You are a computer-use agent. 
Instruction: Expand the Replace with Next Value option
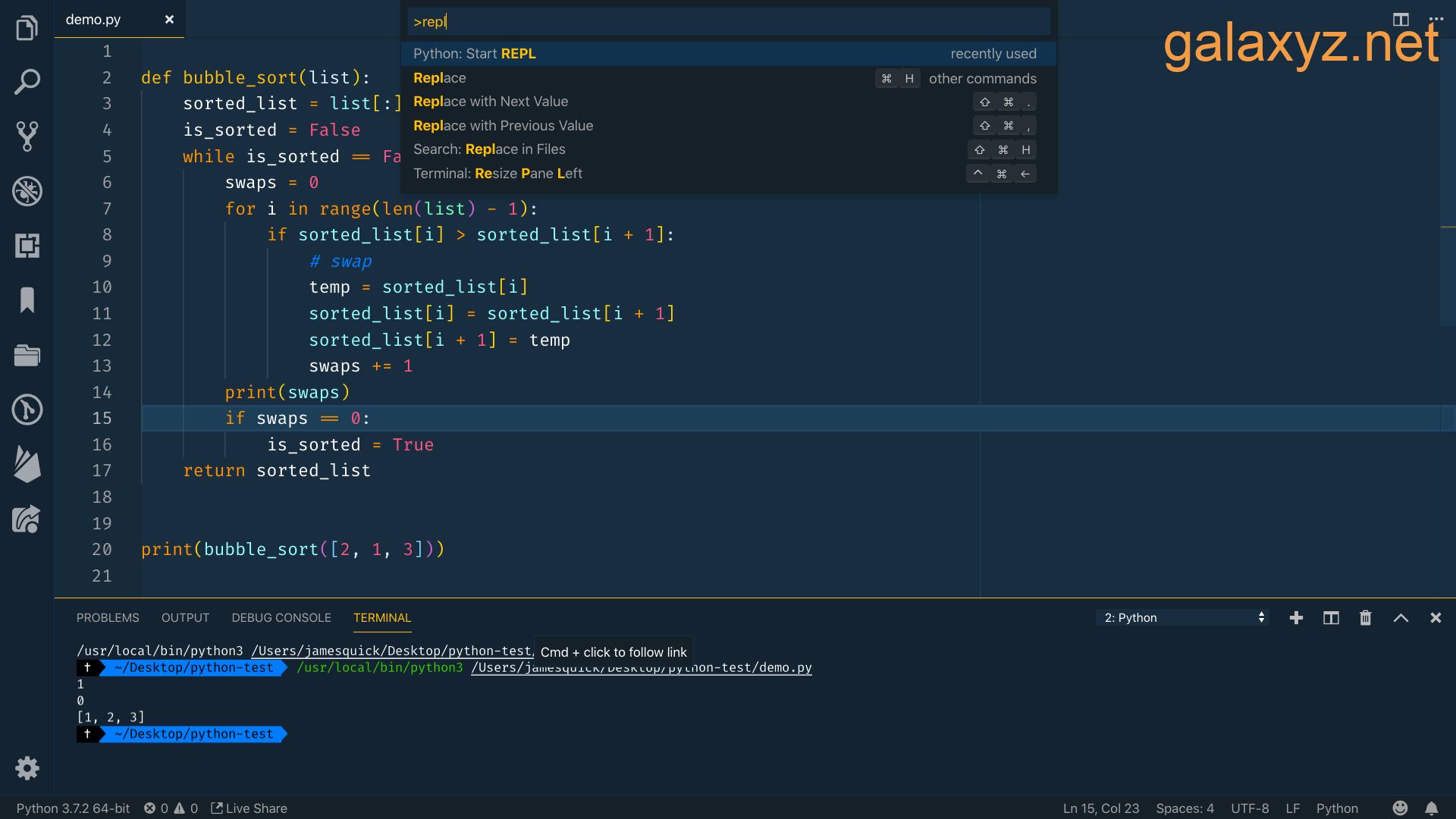coord(491,101)
